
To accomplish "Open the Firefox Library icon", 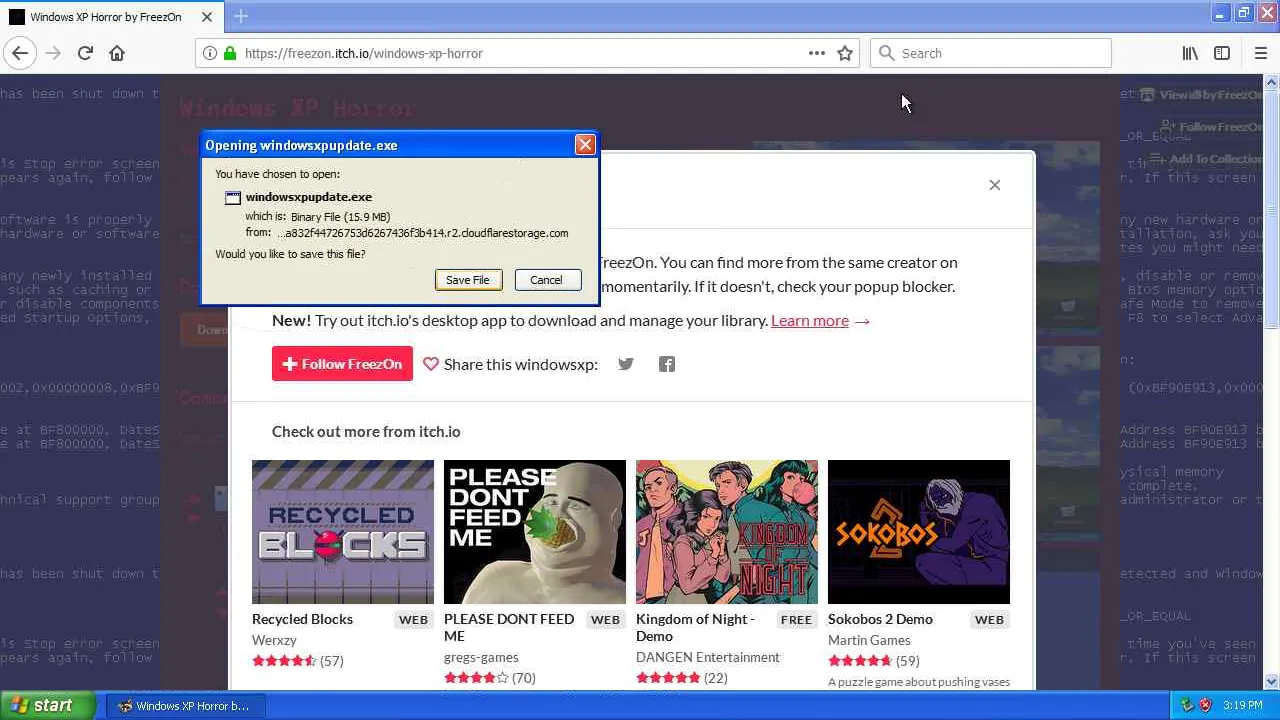I will point(1190,53).
